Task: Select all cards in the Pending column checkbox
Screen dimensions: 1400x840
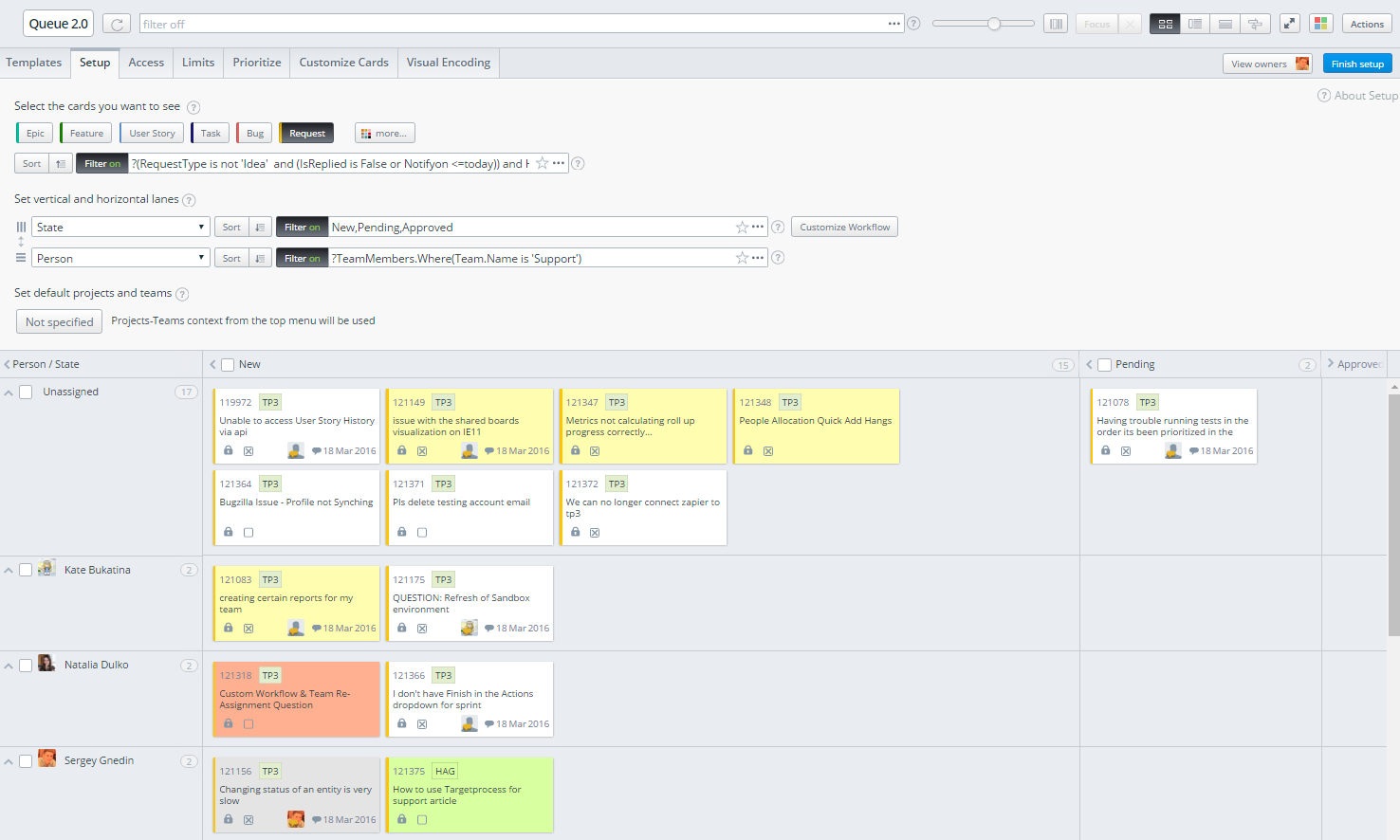Action: click(x=1104, y=364)
